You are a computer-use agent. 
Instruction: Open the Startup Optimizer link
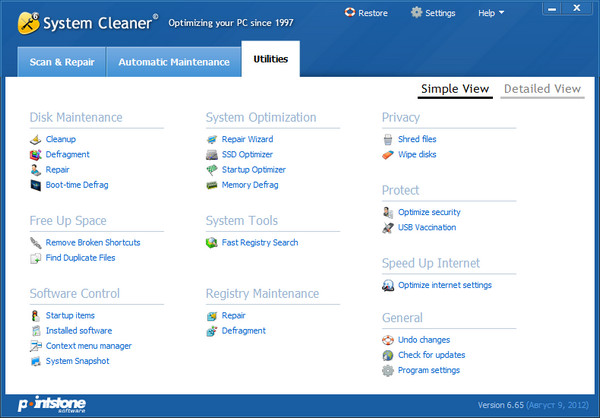pos(253,170)
